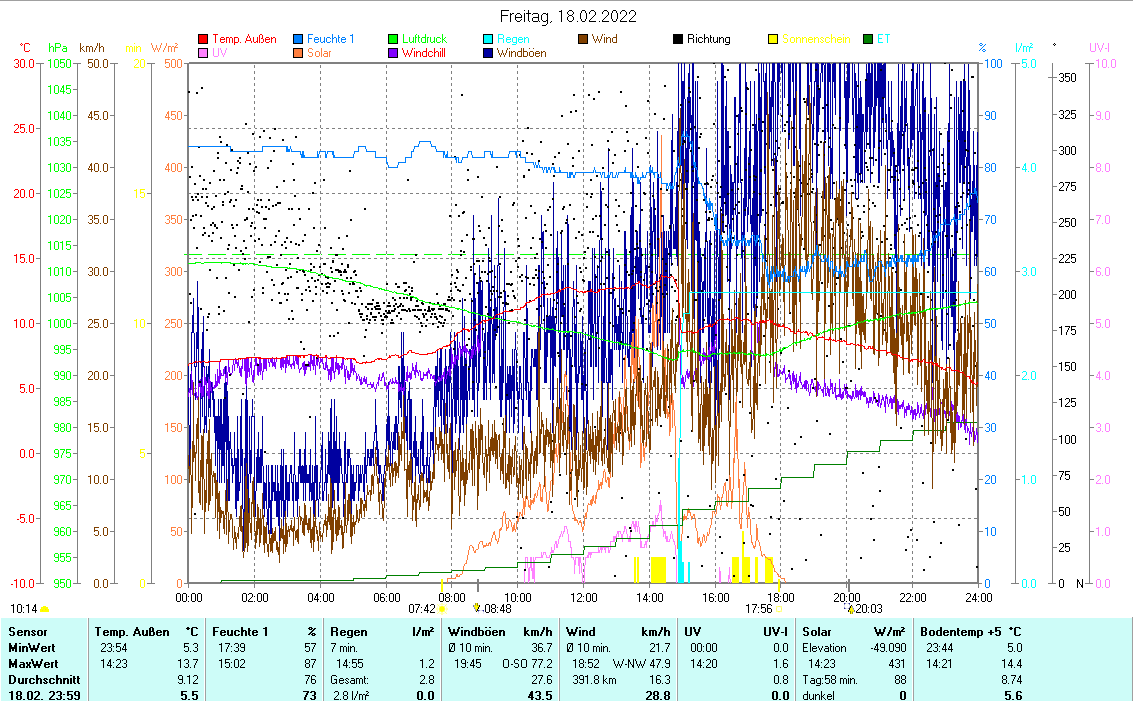Click the sunrise marker at 07:42
Screen dimensions: 1133x701
click(442, 608)
